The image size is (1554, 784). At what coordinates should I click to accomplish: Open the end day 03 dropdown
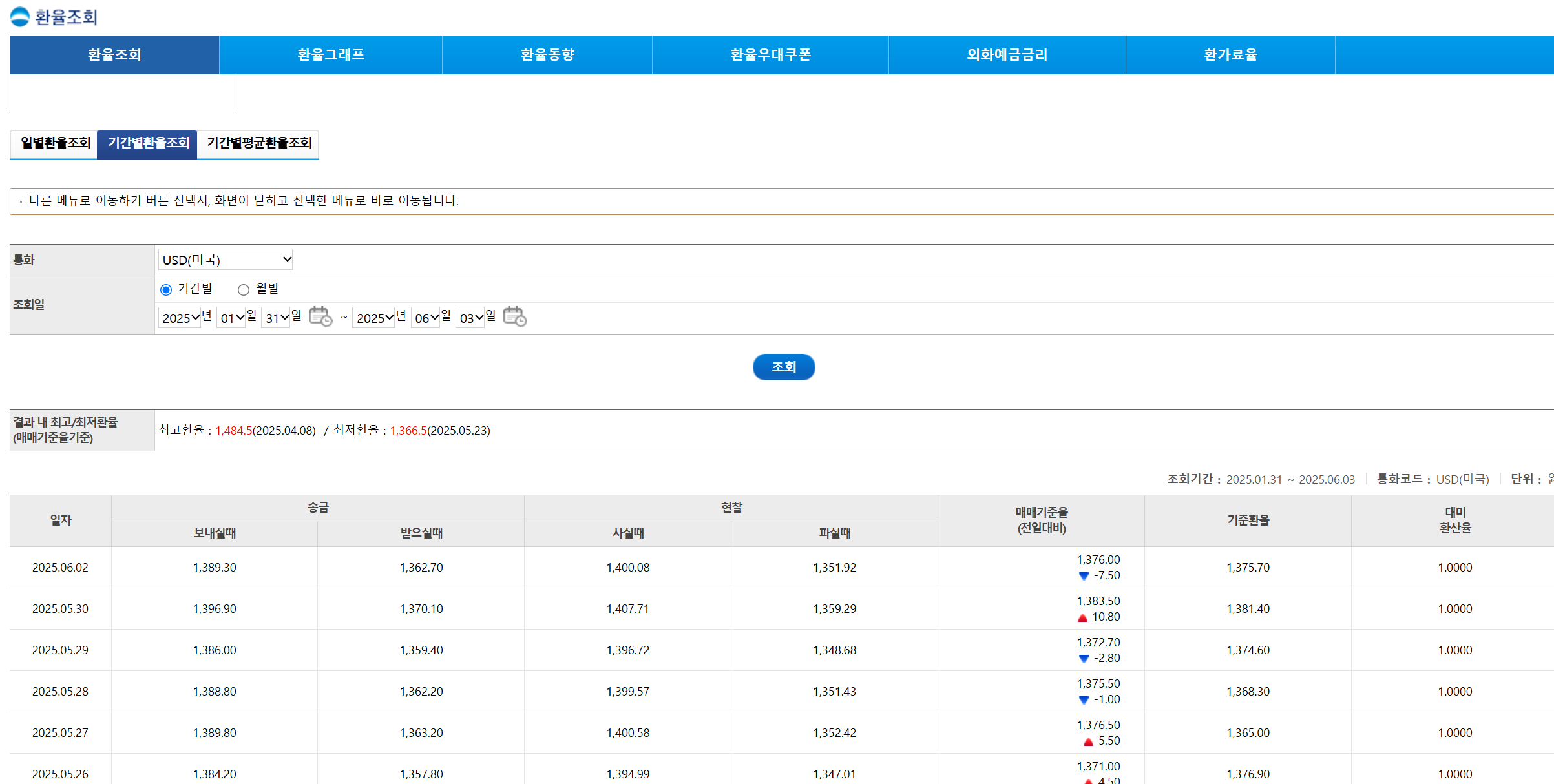coord(470,317)
